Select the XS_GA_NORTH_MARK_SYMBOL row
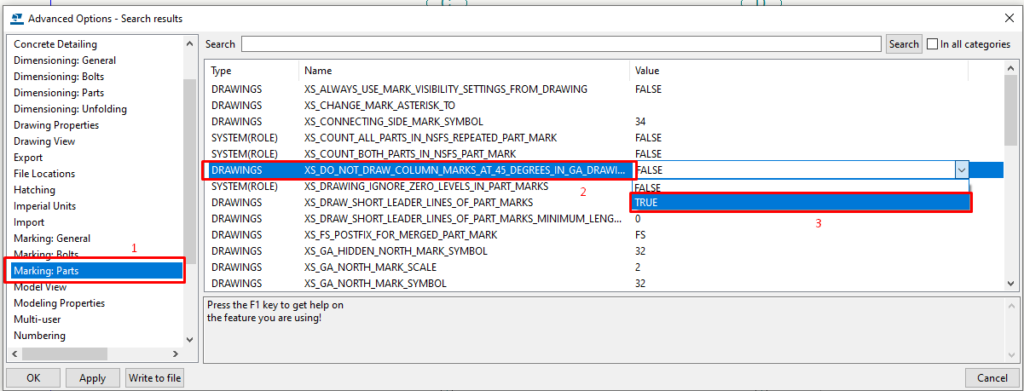Image resolution: width=1024 pixels, height=391 pixels. pos(605,283)
